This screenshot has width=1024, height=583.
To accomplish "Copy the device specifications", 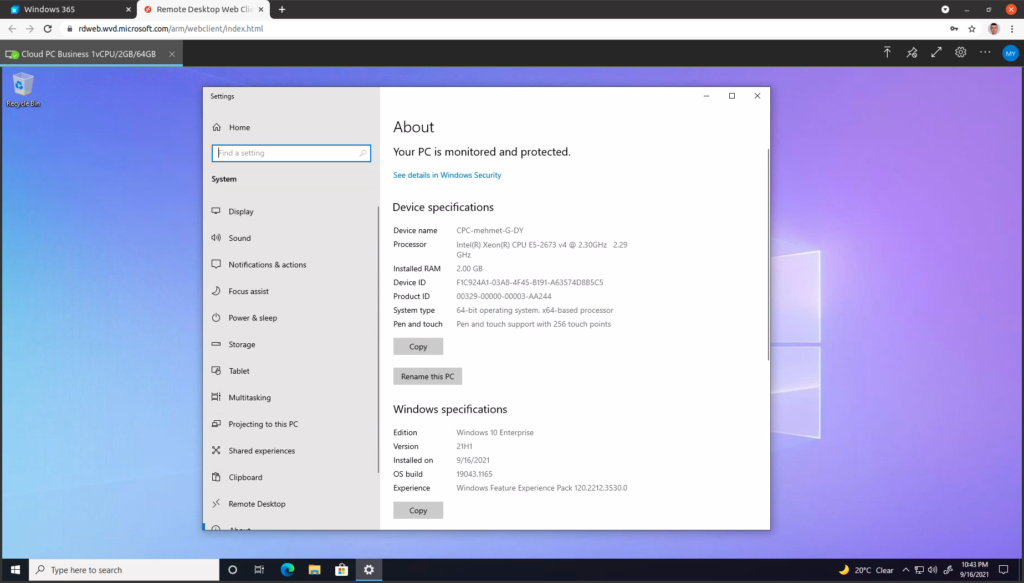I will pos(418,347).
